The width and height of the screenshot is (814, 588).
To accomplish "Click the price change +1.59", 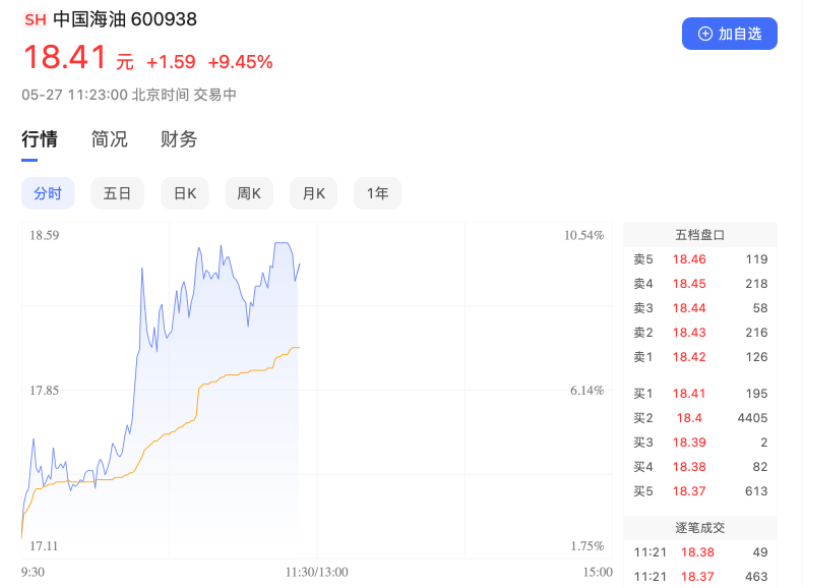I will click(171, 62).
